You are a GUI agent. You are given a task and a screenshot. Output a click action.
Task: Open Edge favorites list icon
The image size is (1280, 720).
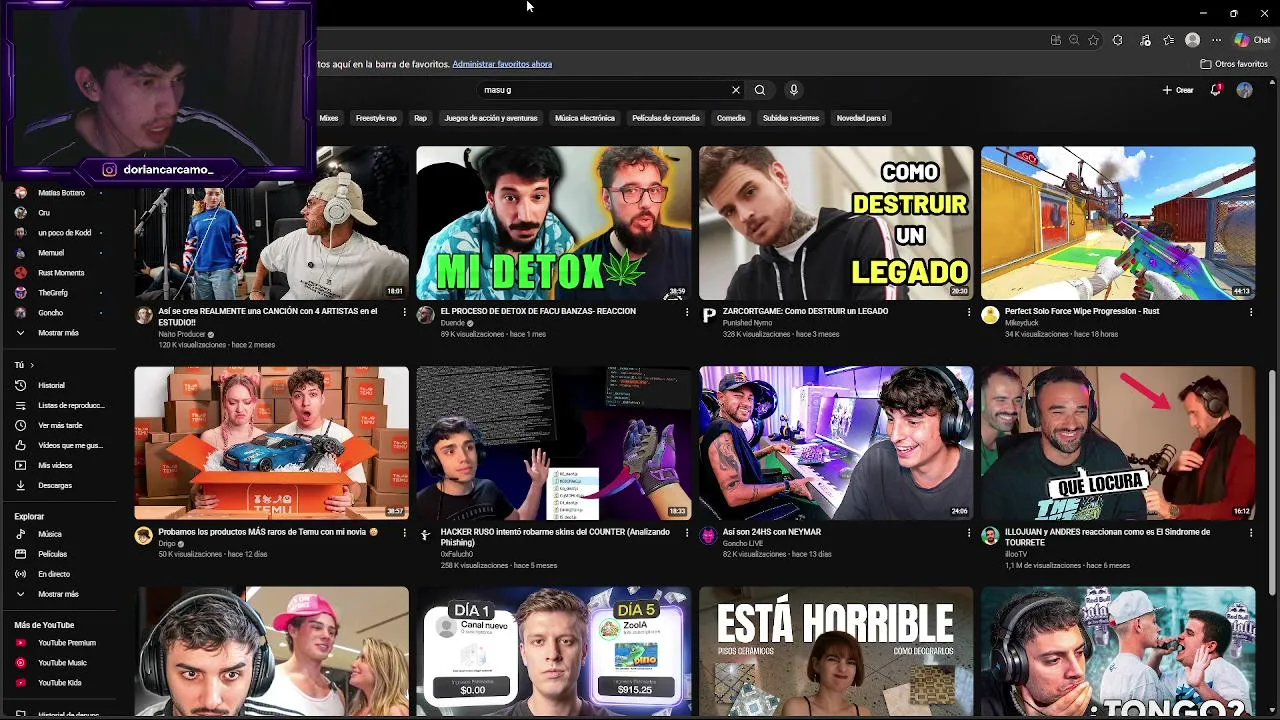click(x=1169, y=40)
